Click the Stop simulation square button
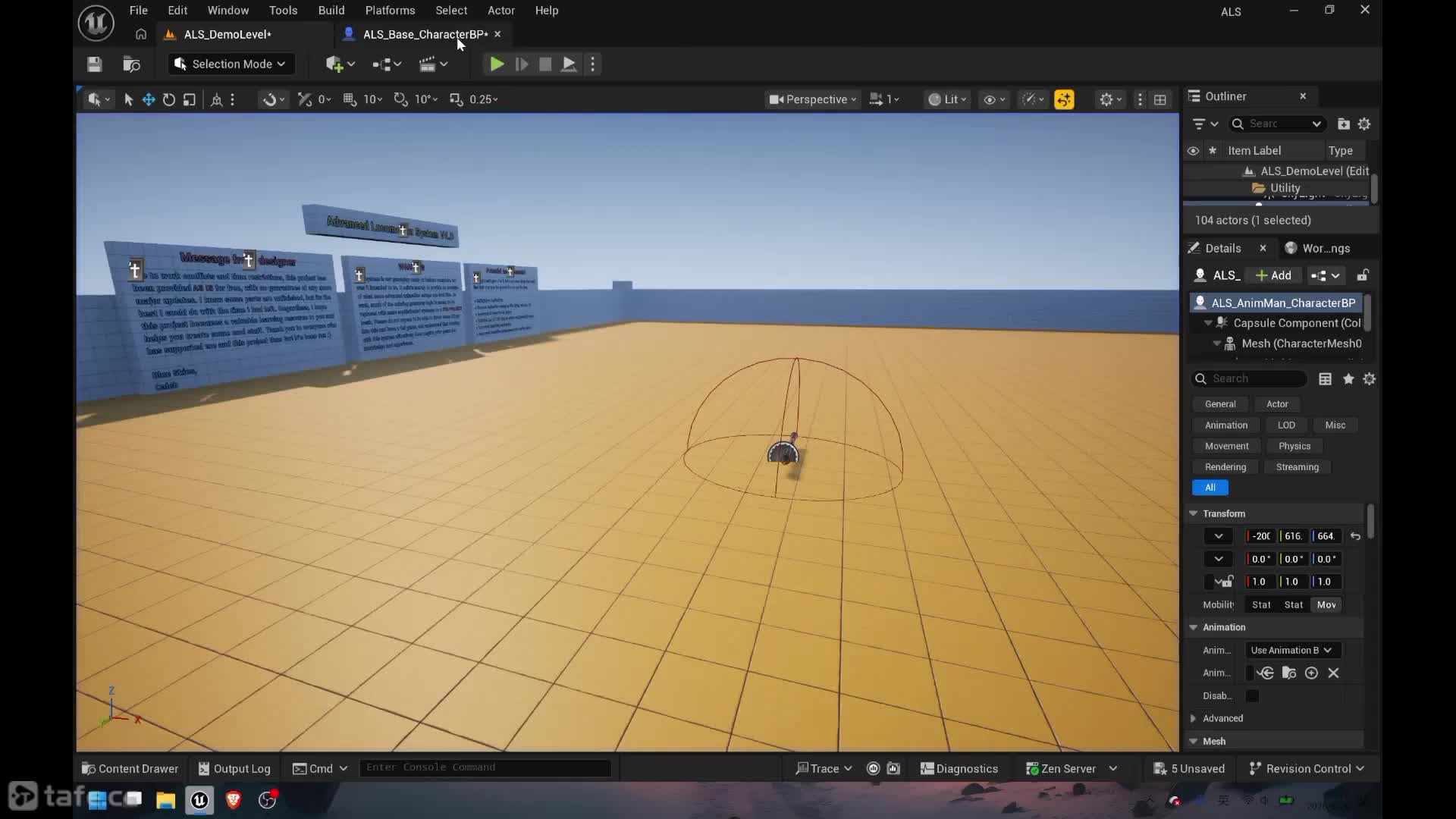 [545, 64]
